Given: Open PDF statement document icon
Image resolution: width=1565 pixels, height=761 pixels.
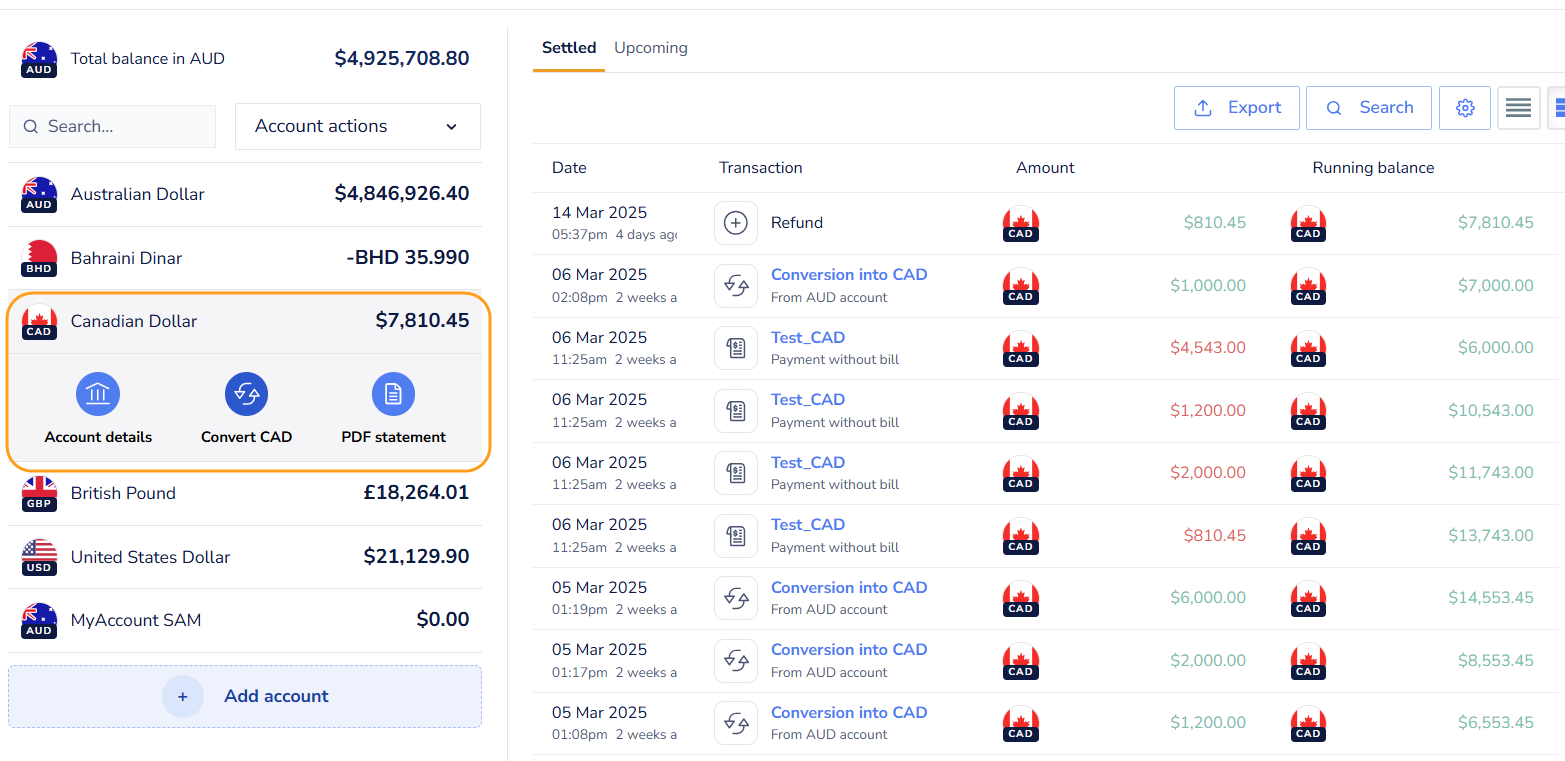Looking at the screenshot, I should 393,394.
